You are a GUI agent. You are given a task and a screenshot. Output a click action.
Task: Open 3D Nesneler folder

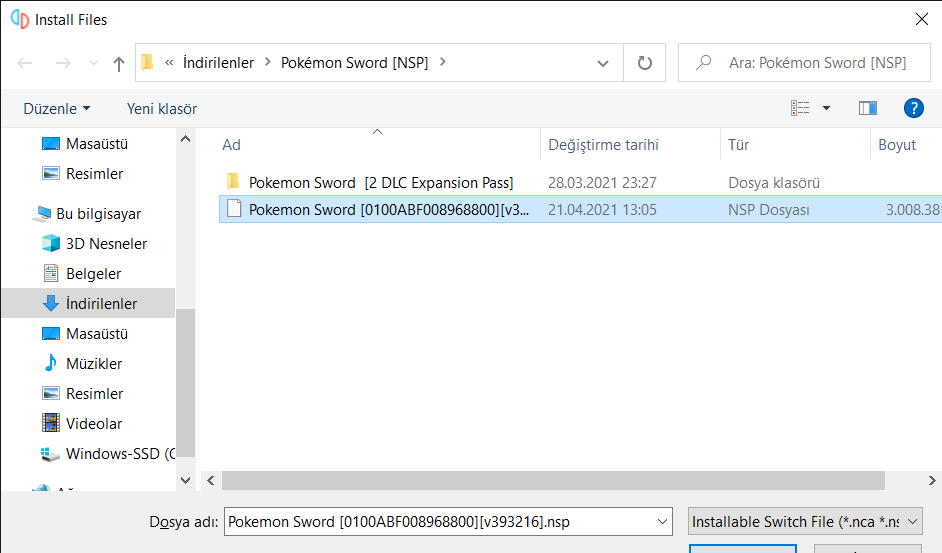coord(106,243)
